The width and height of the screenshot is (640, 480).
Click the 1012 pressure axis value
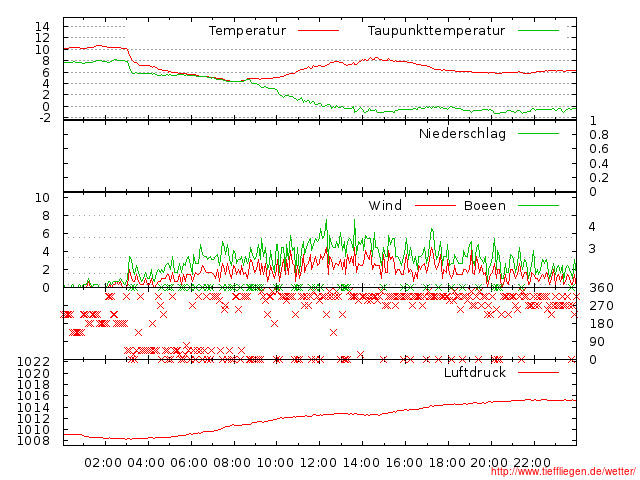tap(33, 418)
